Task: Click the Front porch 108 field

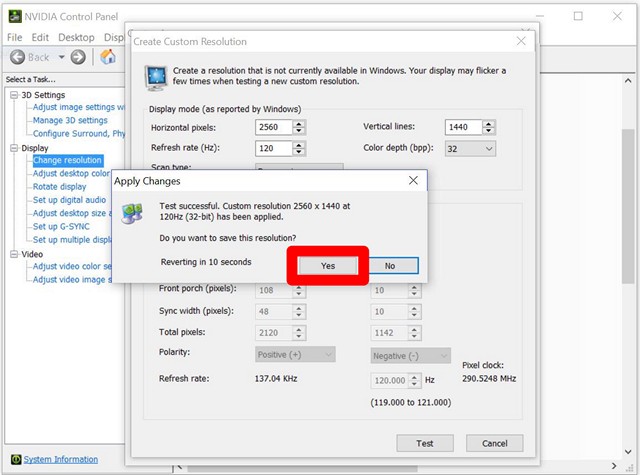Action: pos(274,290)
